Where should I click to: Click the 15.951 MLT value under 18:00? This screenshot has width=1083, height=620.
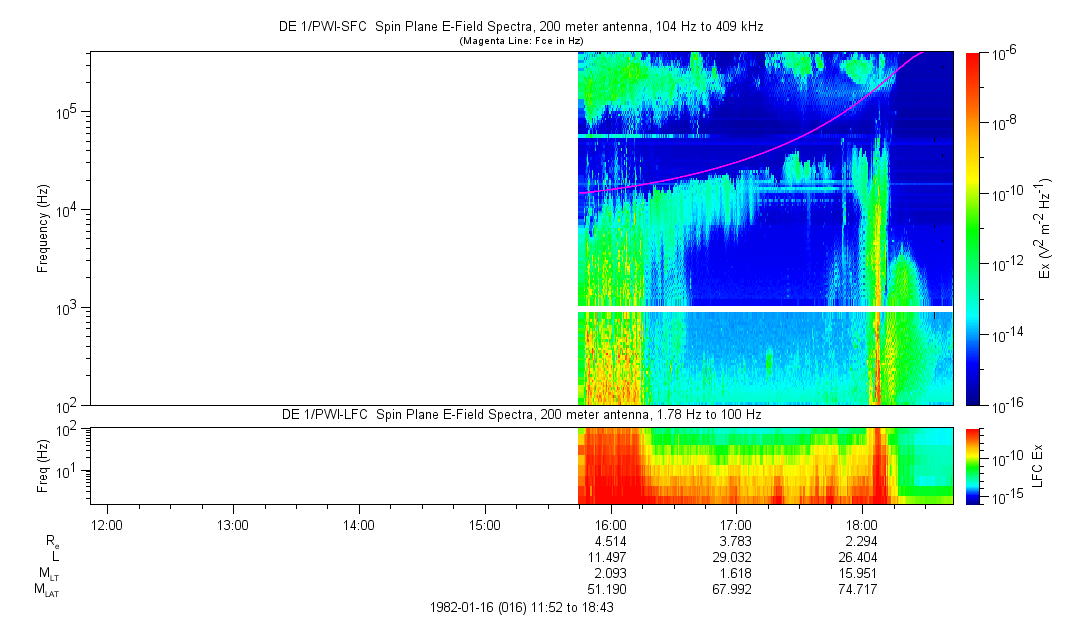(x=862, y=572)
